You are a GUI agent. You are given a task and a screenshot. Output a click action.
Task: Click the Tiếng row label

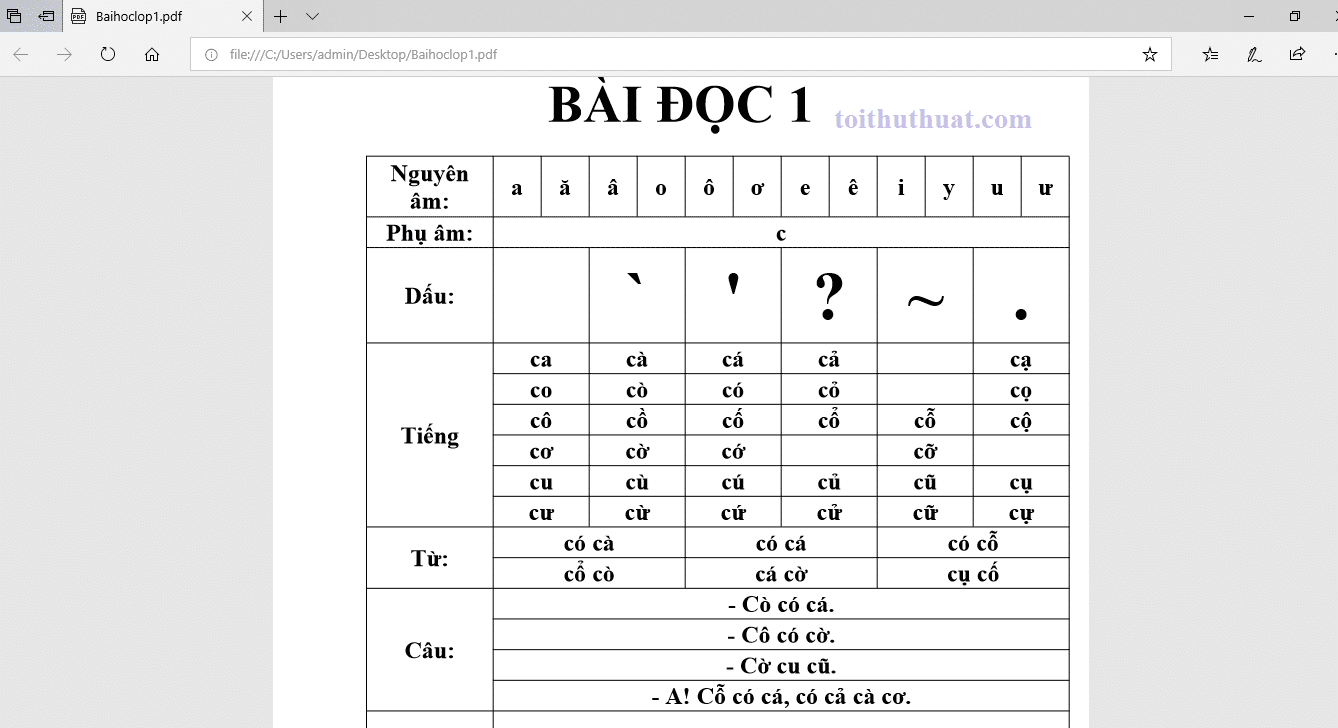click(430, 435)
